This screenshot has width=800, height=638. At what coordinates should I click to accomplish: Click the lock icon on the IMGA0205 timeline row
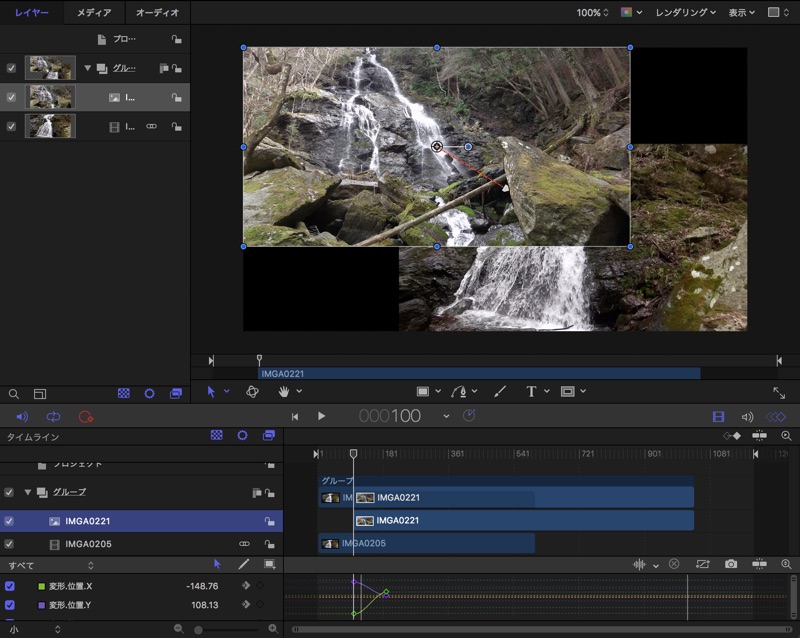point(269,544)
